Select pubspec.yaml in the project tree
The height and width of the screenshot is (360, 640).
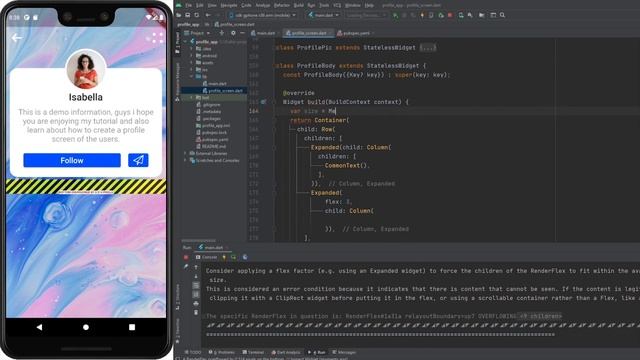click(x=212, y=139)
